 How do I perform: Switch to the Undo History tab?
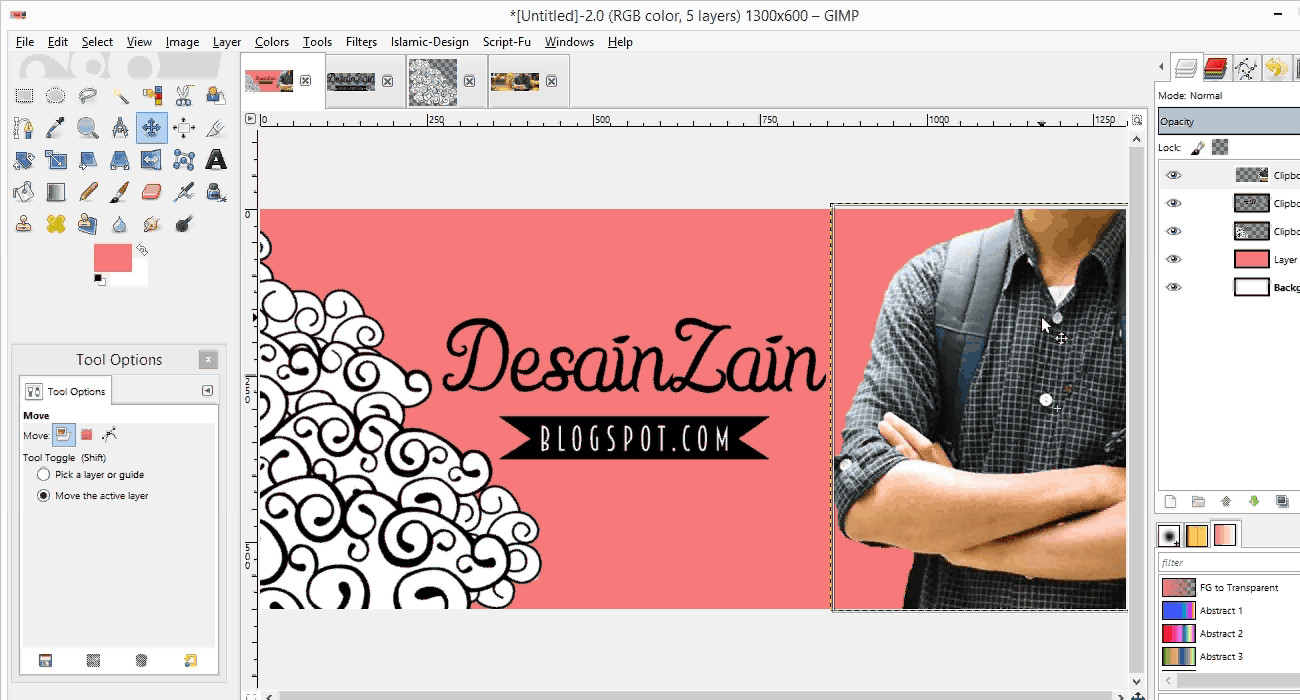1276,68
